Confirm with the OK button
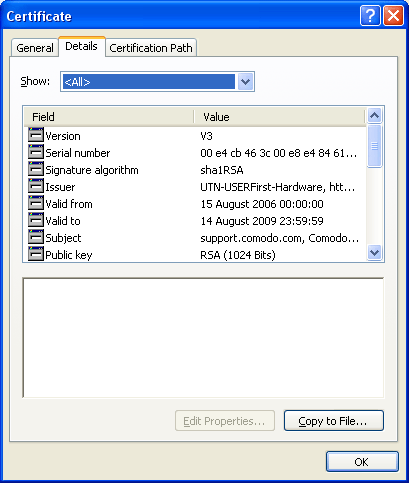The height and width of the screenshot is (483, 409). coord(362,462)
